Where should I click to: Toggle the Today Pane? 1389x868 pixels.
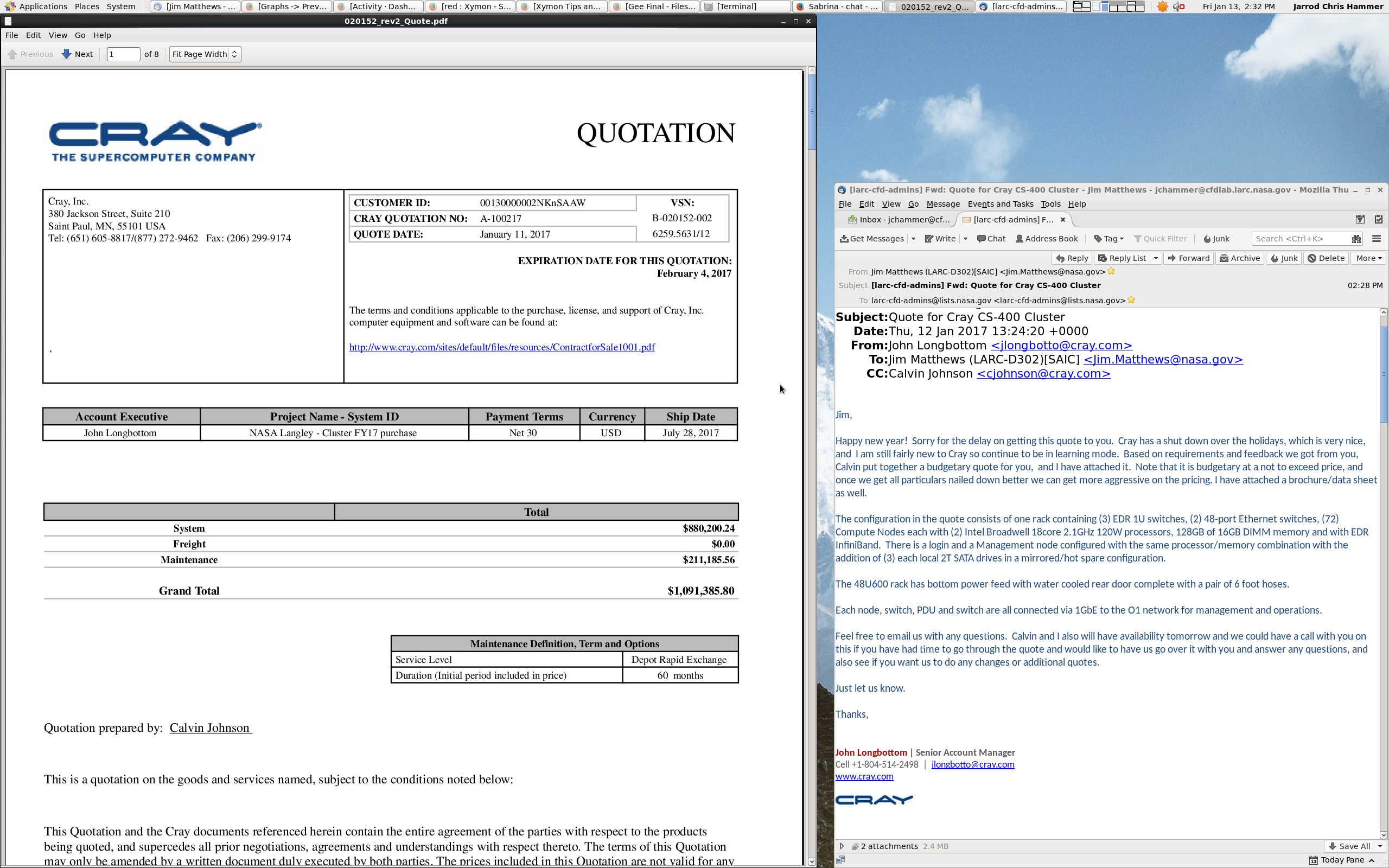(x=1342, y=860)
